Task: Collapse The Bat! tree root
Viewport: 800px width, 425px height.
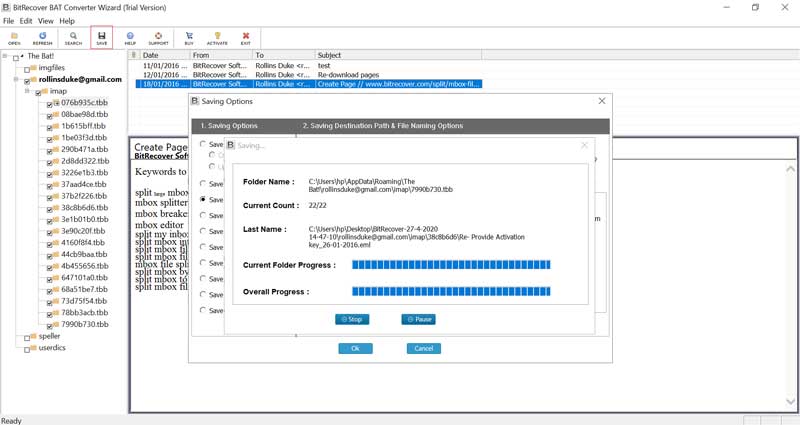Action: tap(5, 56)
